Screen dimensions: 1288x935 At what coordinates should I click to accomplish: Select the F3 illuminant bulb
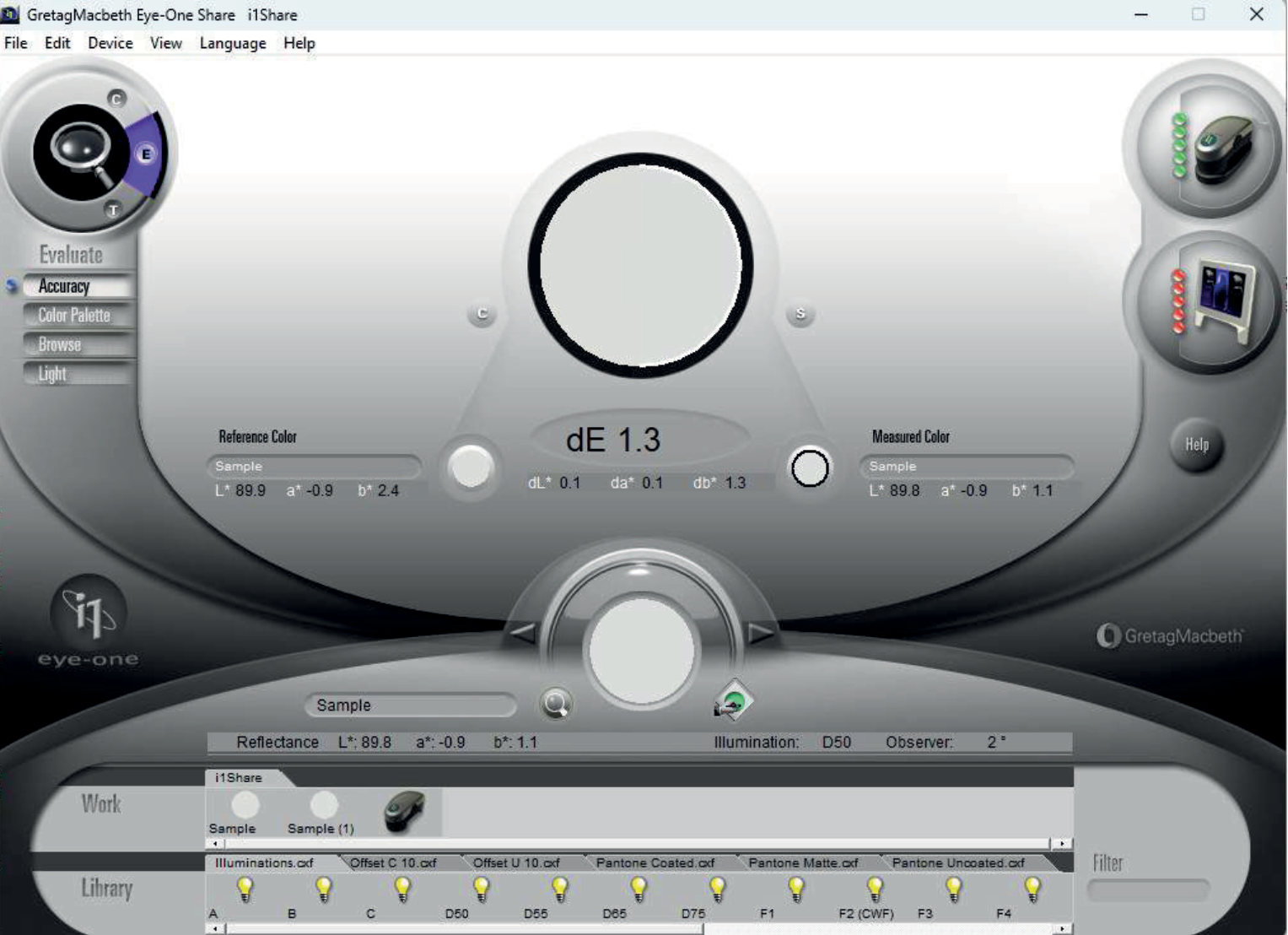pos(953,889)
